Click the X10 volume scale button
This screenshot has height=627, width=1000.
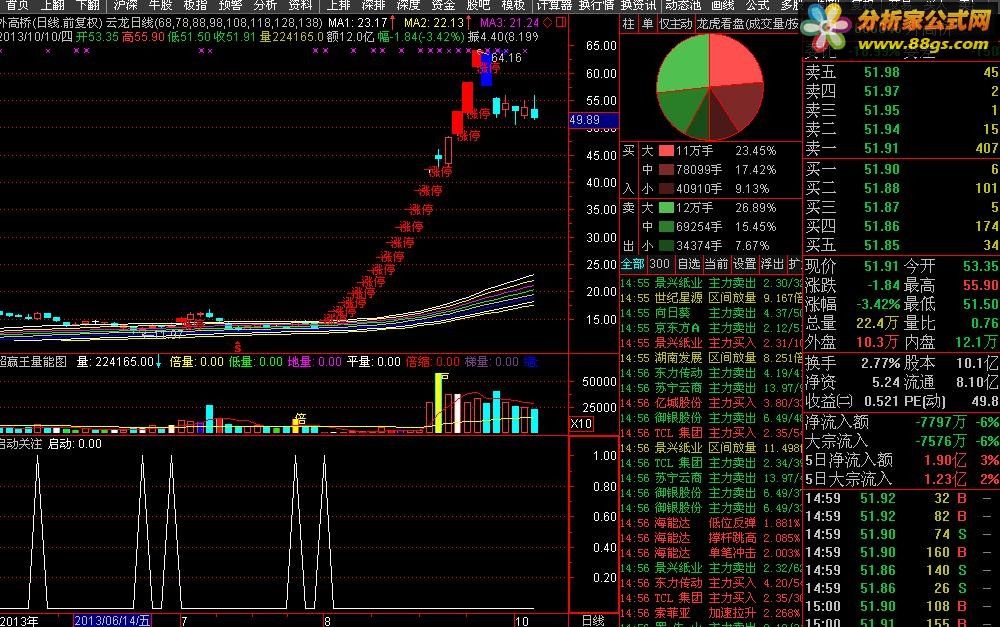point(581,424)
